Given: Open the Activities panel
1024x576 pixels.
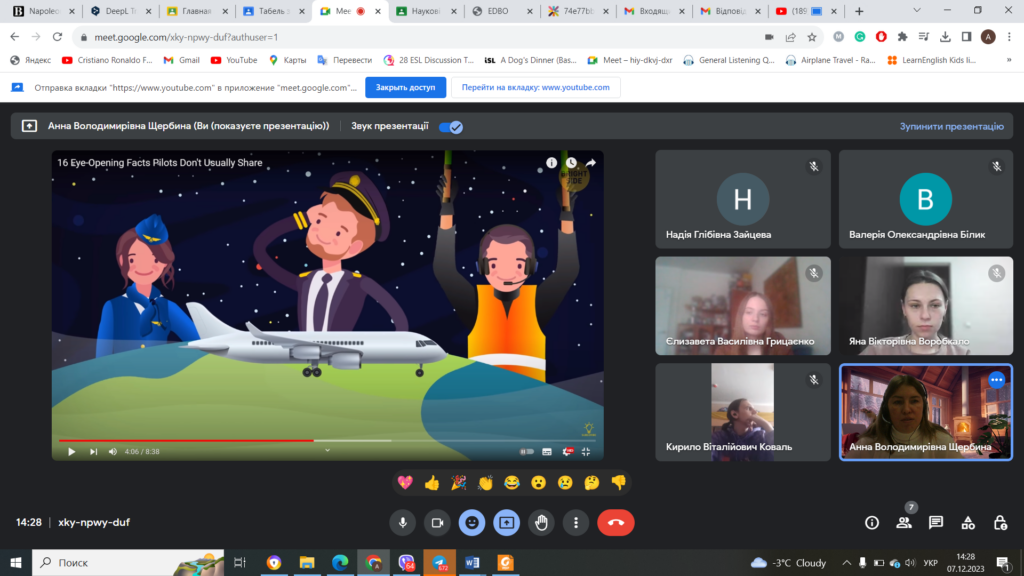Looking at the screenshot, I should pos(968,522).
